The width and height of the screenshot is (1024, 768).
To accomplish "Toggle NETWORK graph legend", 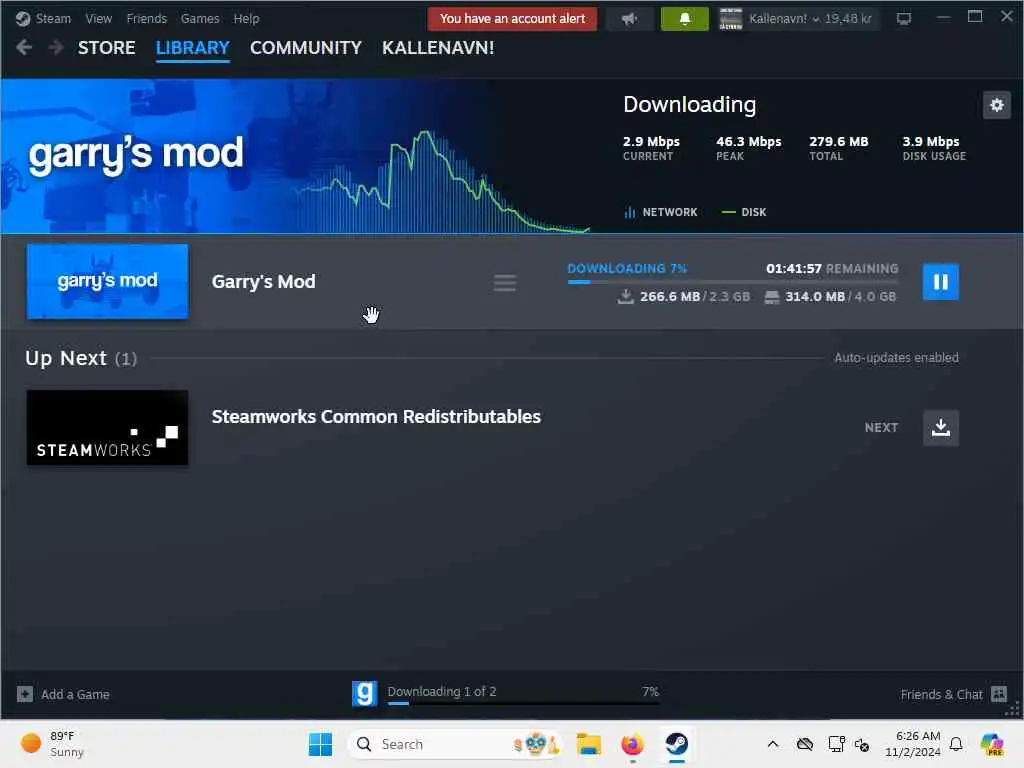I will tap(661, 212).
